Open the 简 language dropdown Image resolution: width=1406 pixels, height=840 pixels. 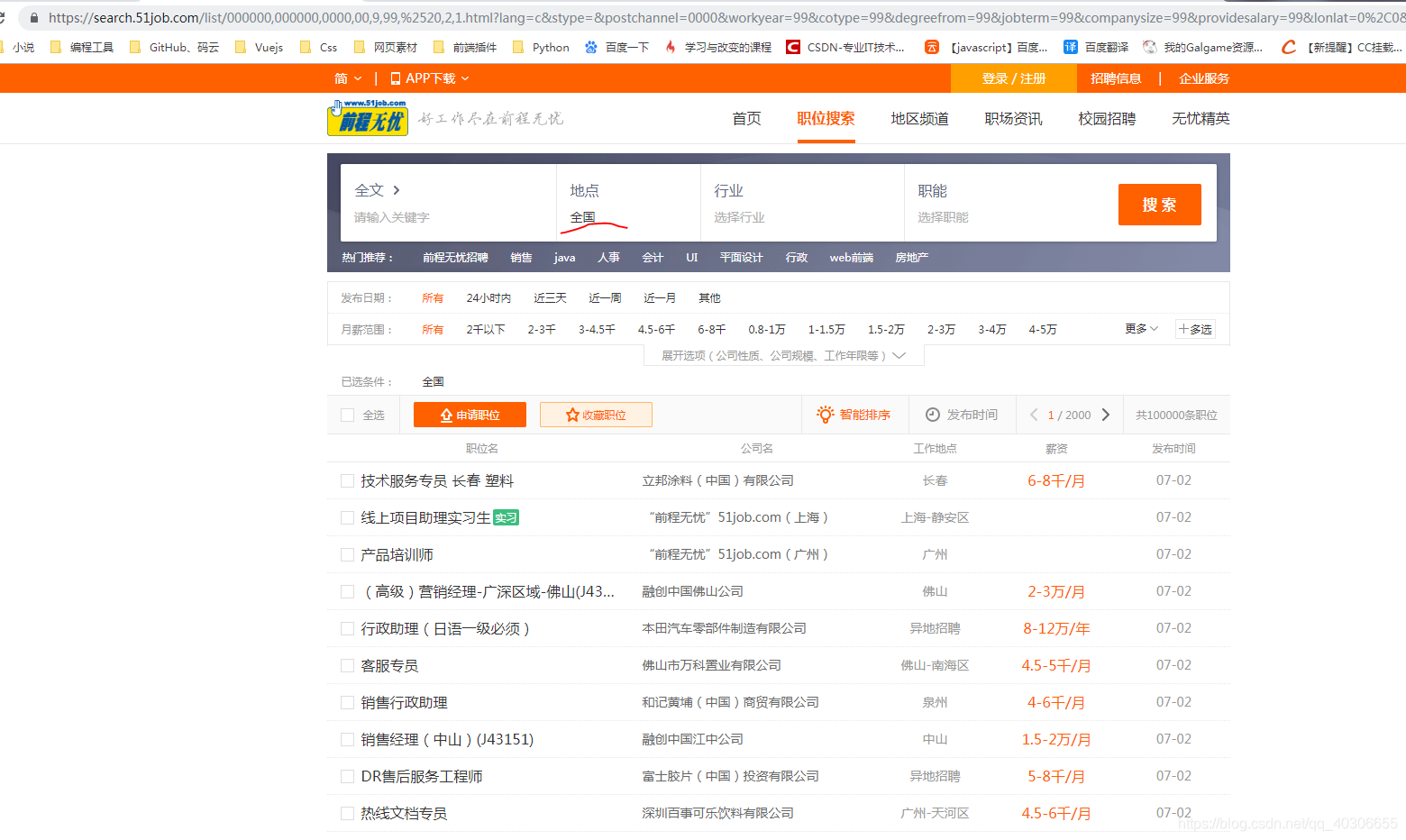pyautogui.click(x=348, y=78)
